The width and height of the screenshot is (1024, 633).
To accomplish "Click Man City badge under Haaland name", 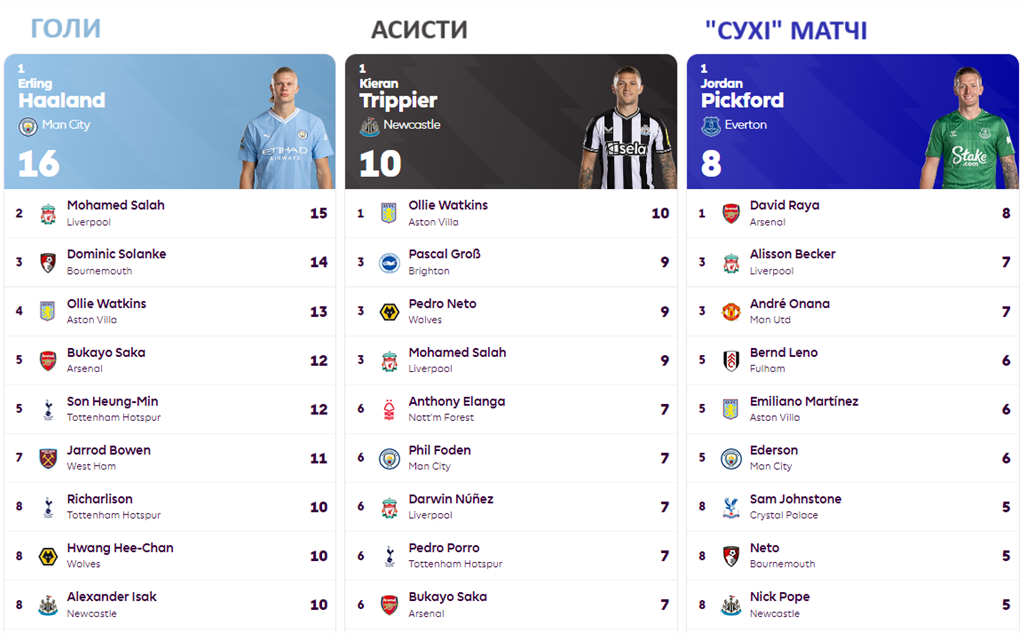I will coord(27,126).
